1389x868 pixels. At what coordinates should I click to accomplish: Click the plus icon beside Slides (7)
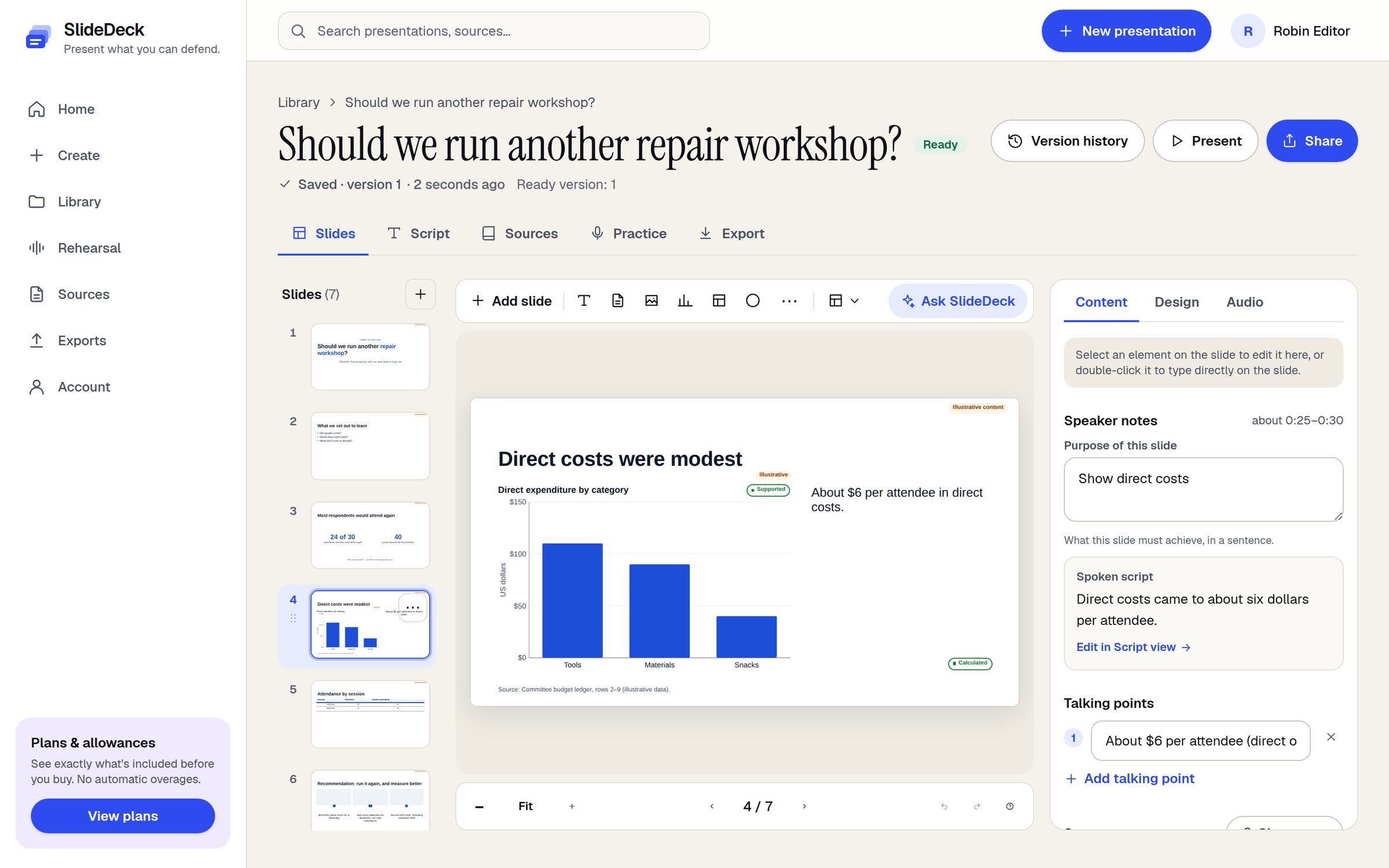click(x=420, y=294)
